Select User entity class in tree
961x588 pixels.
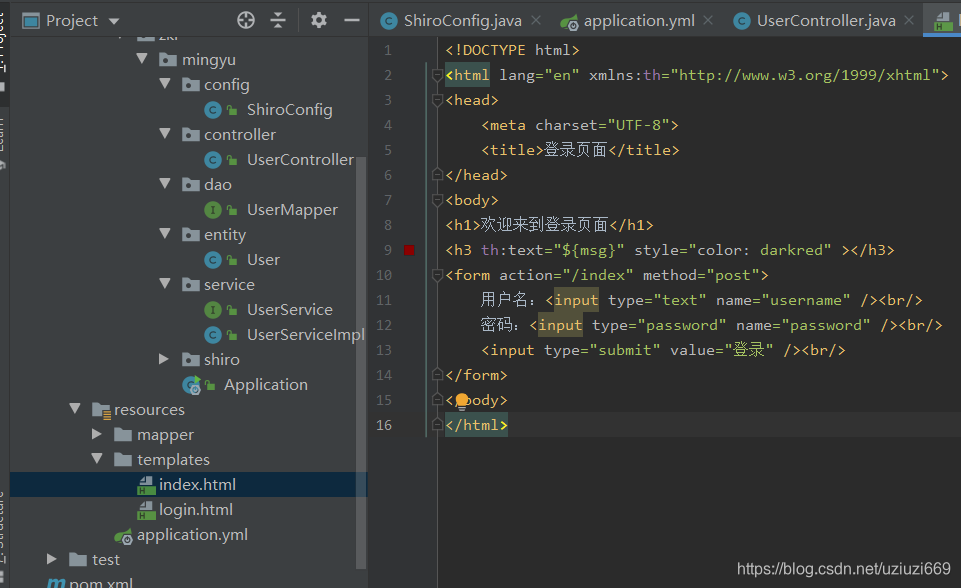click(263, 260)
